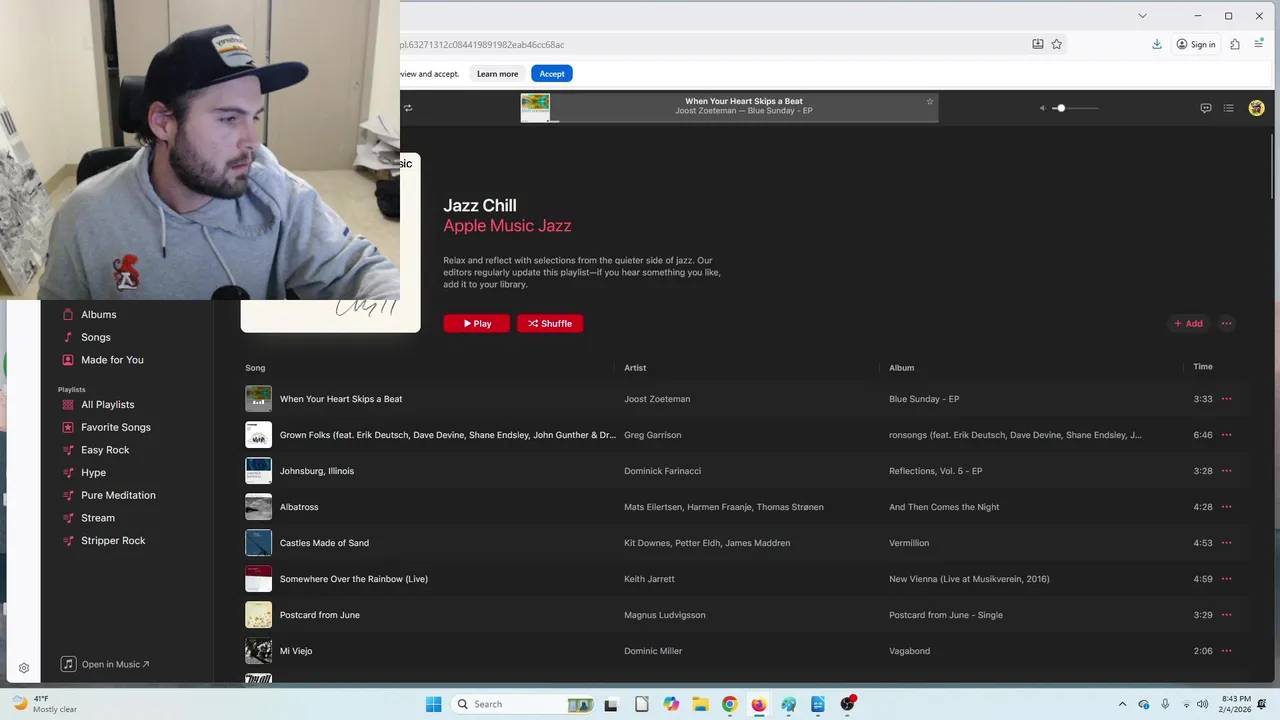
Task: Add the playlist with the Add button
Action: coord(1188,323)
